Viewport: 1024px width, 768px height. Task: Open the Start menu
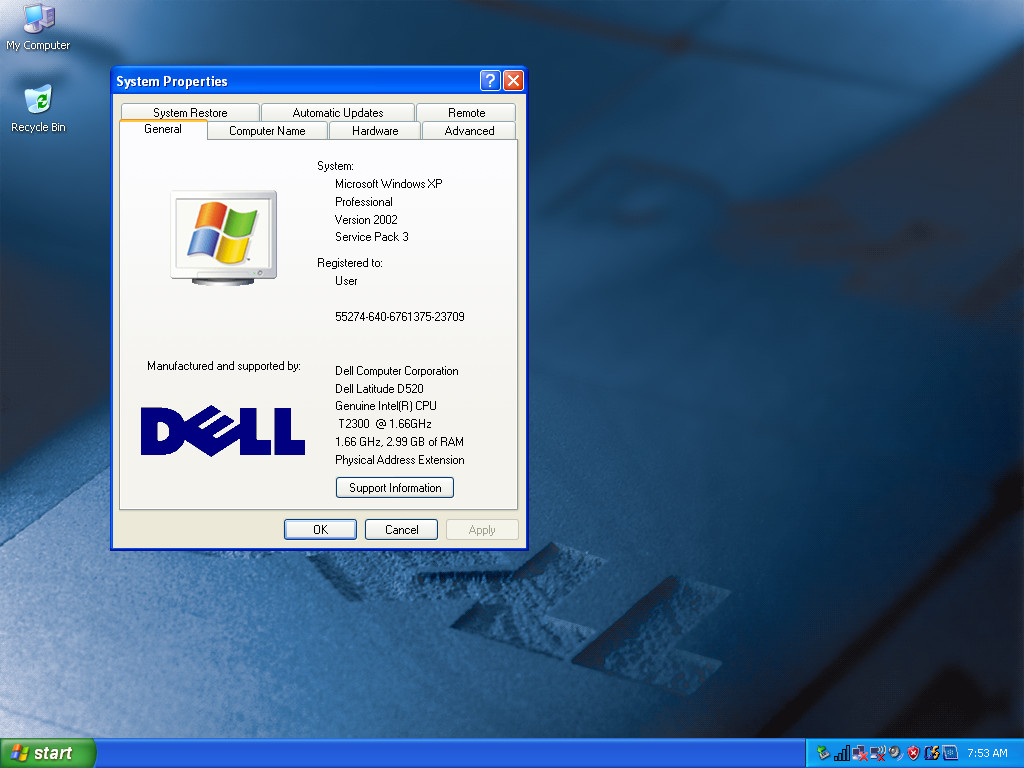[x=47, y=753]
